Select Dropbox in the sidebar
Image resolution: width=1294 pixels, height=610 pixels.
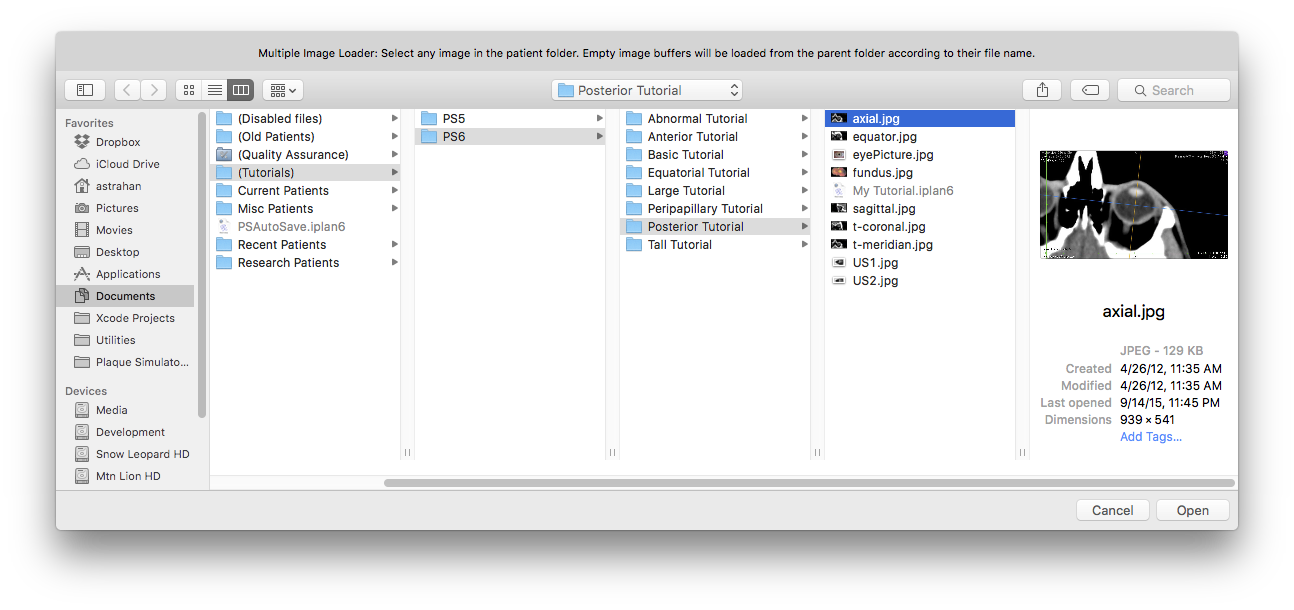(x=118, y=142)
